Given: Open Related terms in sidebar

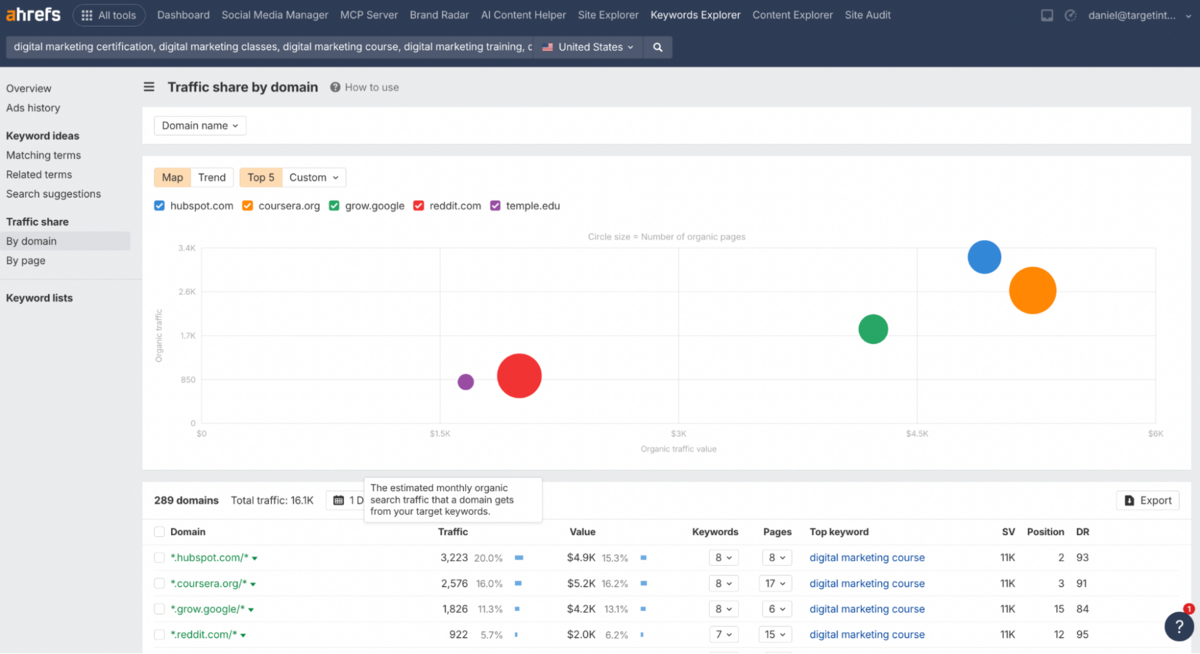Looking at the screenshot, I should pos(39,174).
